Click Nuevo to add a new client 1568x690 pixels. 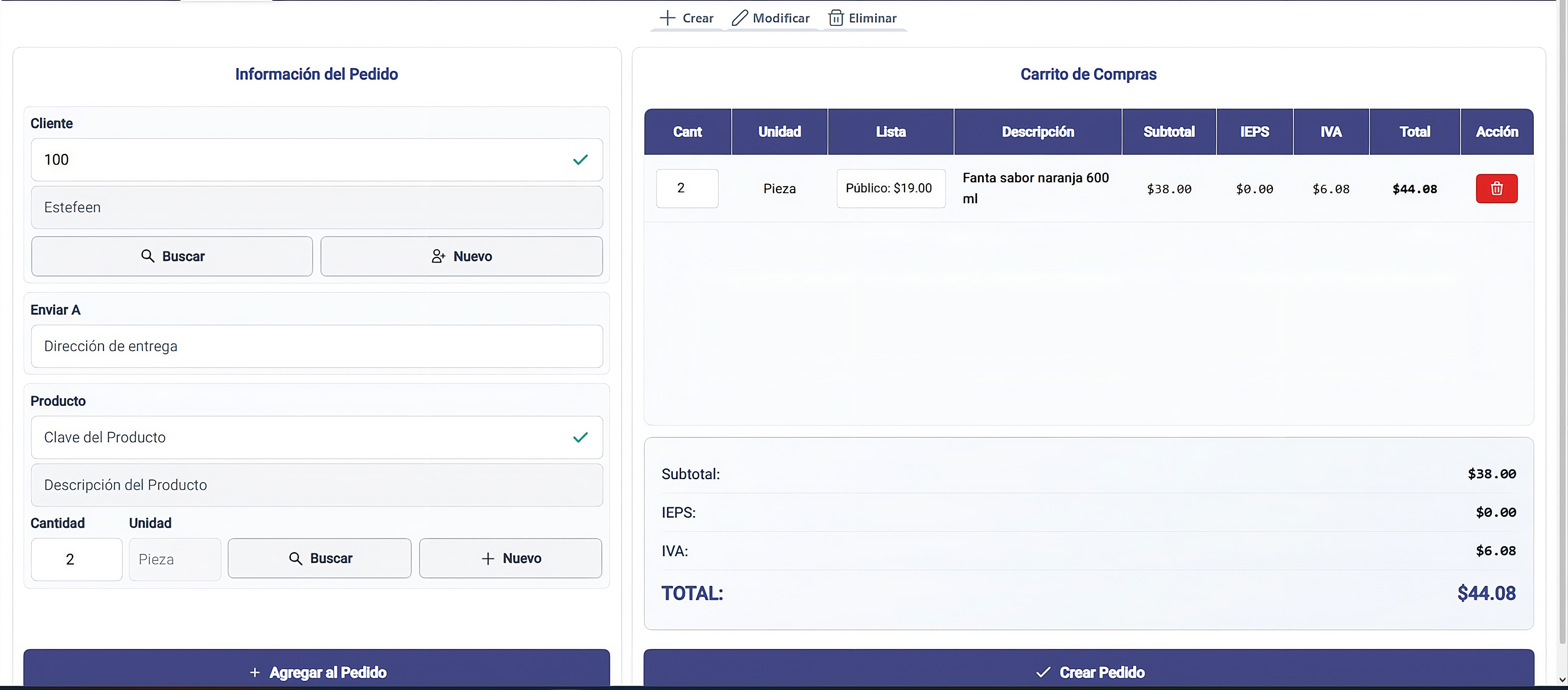coord(461,256)
